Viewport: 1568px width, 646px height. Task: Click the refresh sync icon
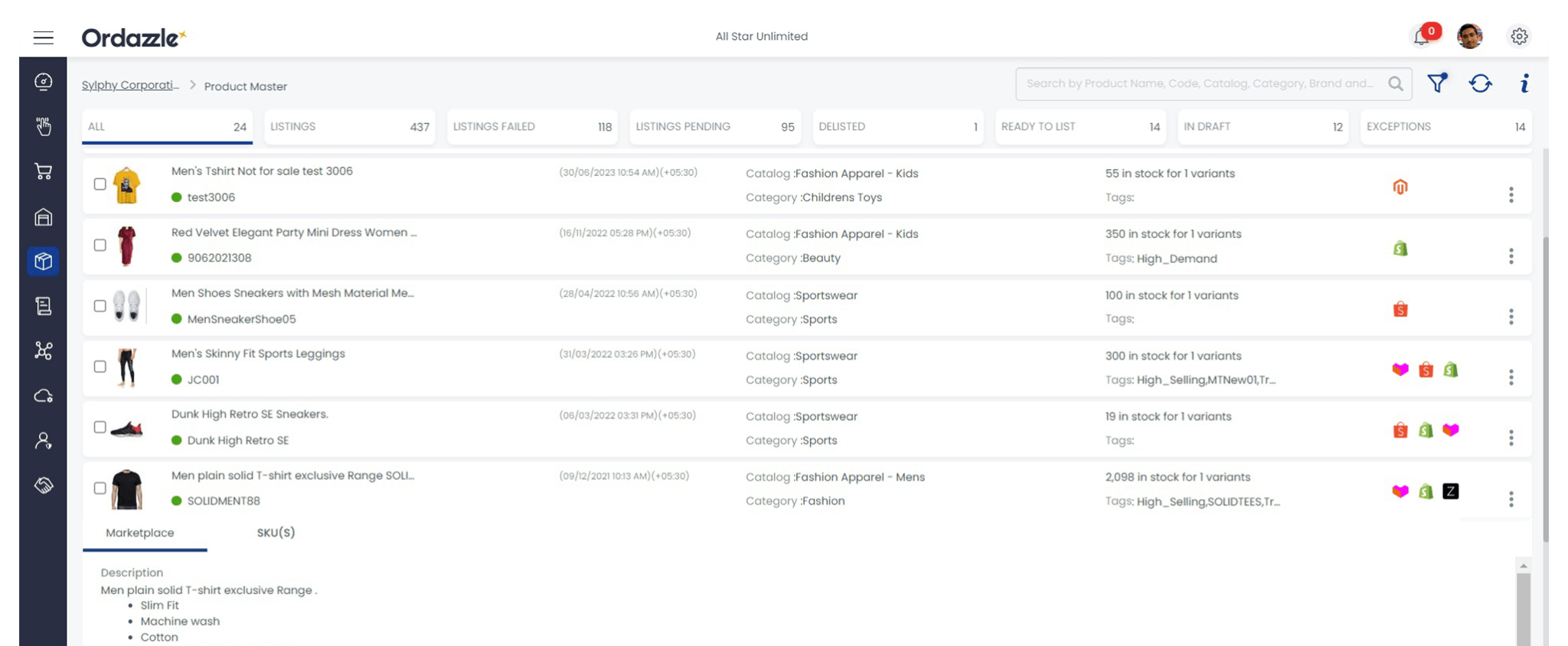1480,83
